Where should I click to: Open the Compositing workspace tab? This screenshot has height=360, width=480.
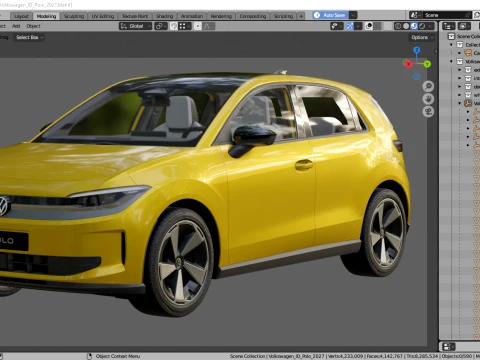click(x=253, y=16)
